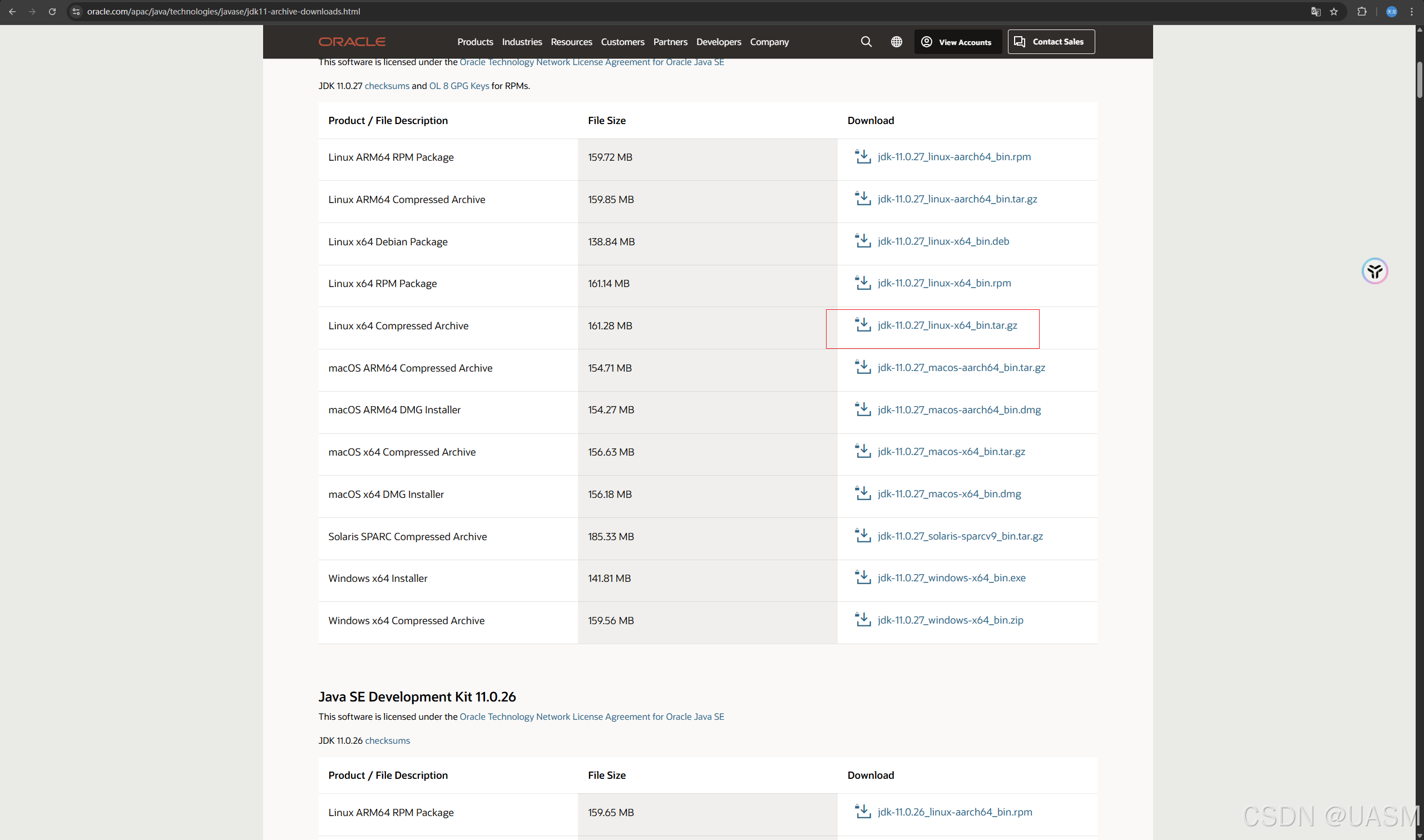Click download icon for linux-x64_bin.tar.gz
This screenshot has width=1424, height=840.
tap(863, 325)
